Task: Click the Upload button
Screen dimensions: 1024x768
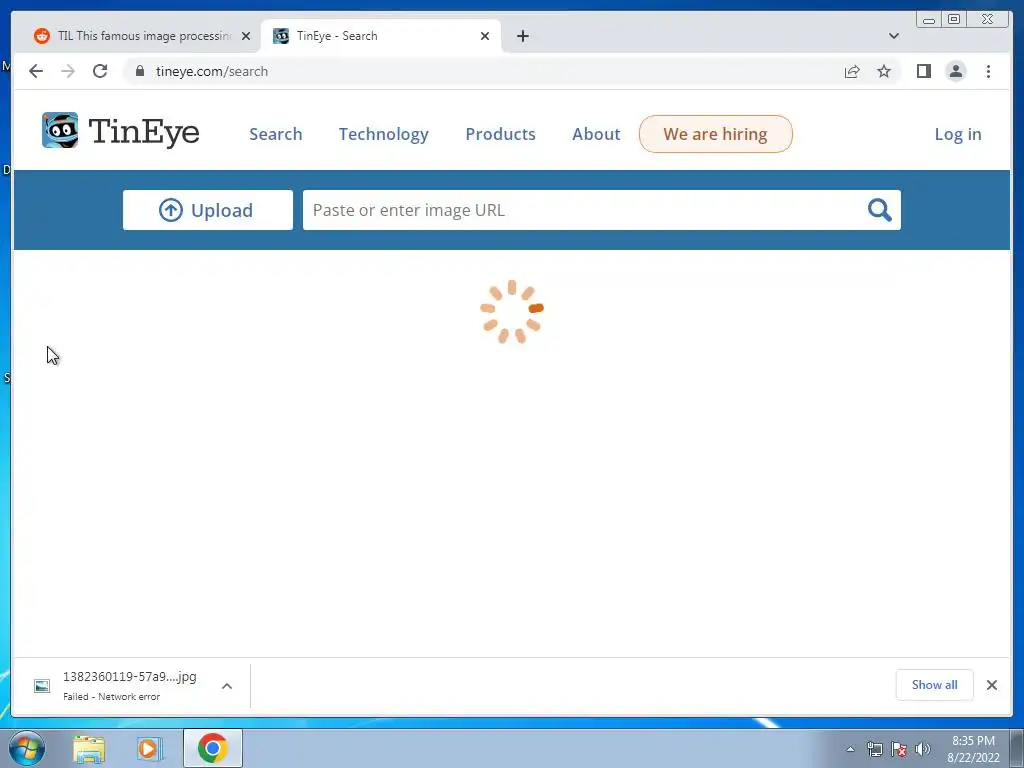Action: 208,210
